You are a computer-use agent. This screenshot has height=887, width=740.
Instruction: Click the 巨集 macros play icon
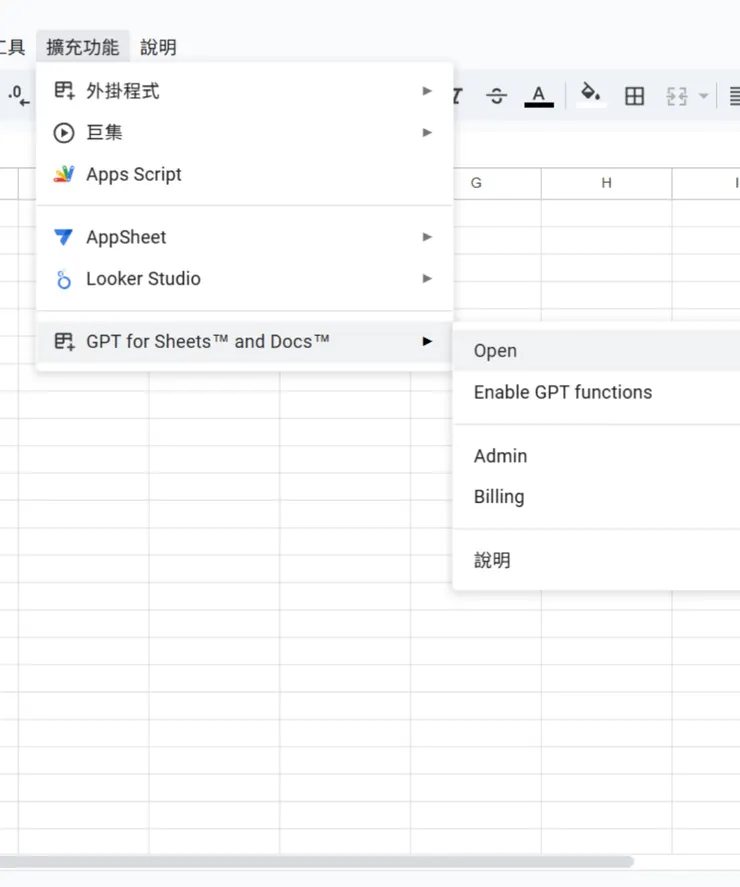(x=64, y=133)
